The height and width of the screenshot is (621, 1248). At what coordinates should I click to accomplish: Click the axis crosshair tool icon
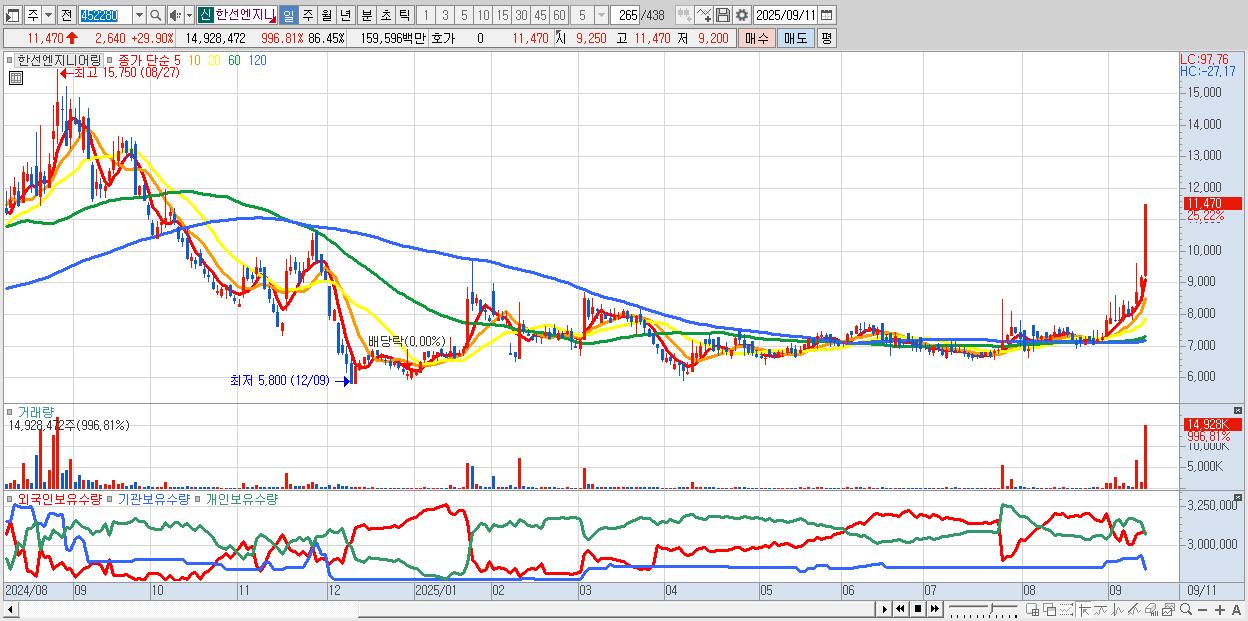[x=1084, y=609]
